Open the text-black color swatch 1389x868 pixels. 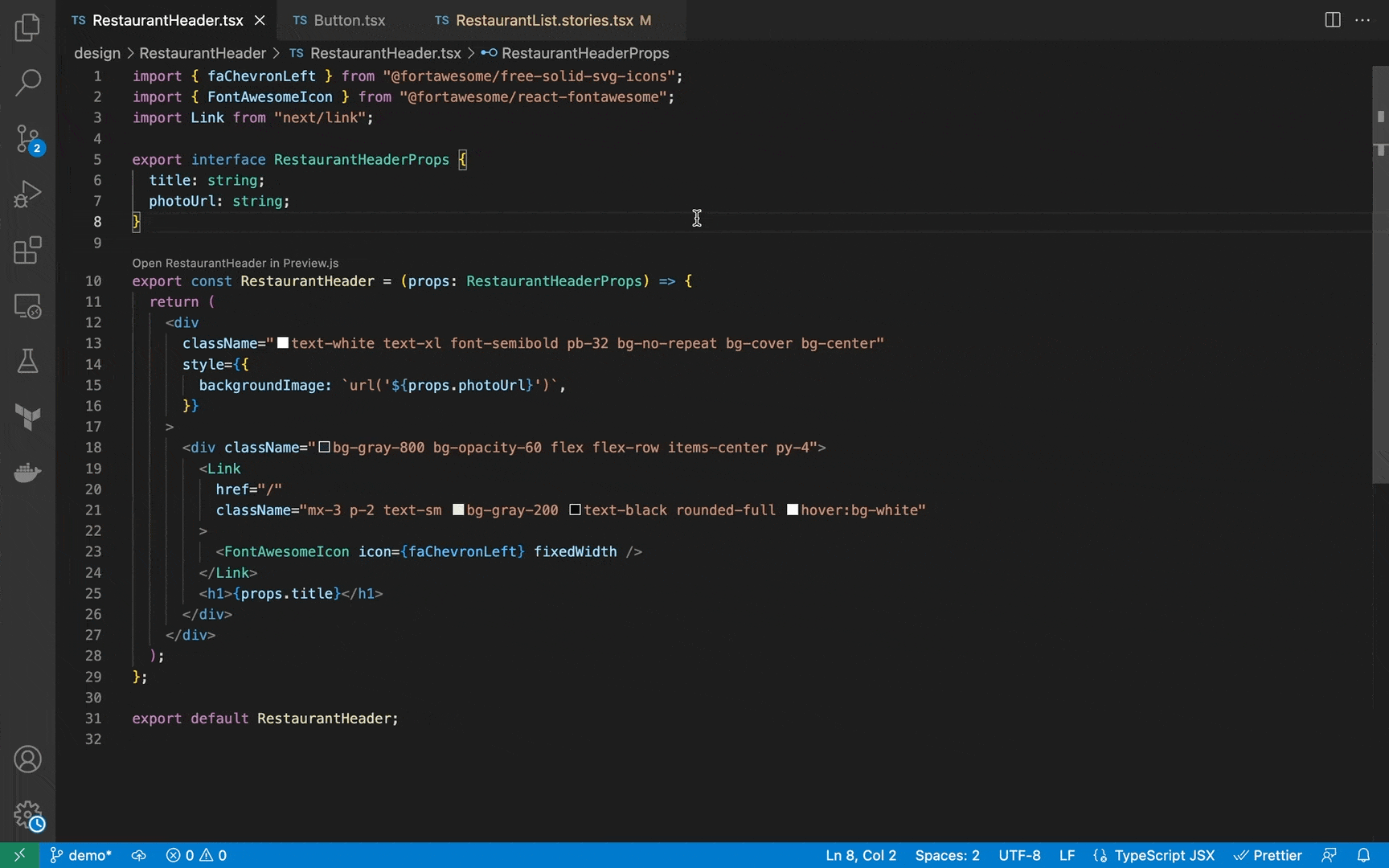pos(576,510)
